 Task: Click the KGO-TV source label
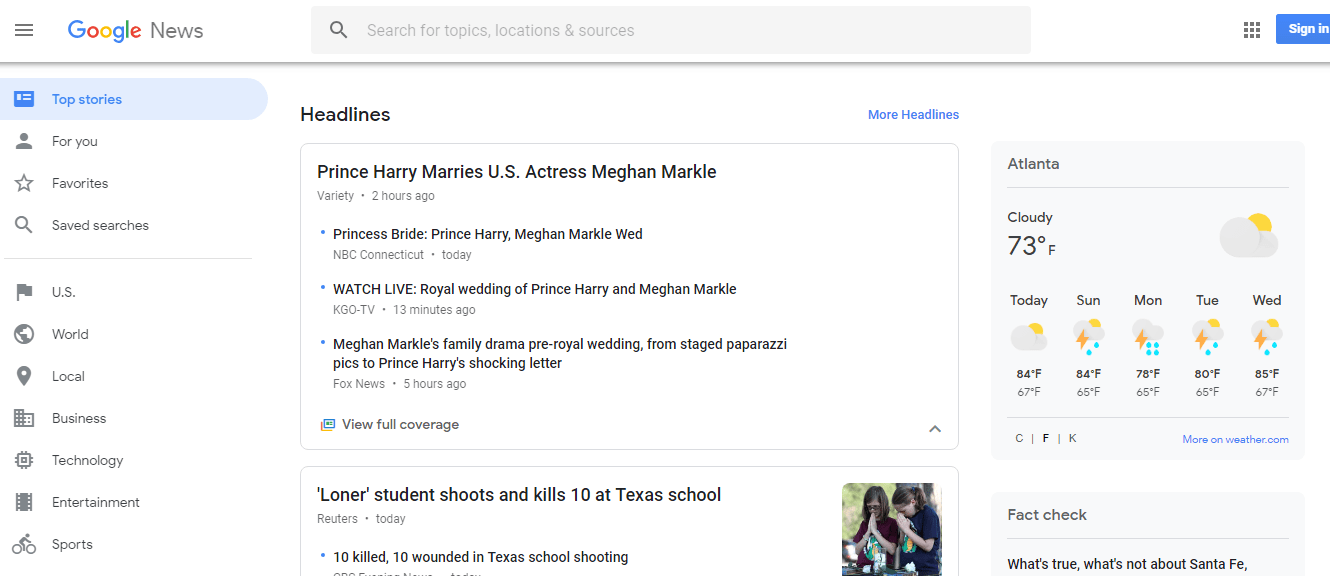pos(354,310)
